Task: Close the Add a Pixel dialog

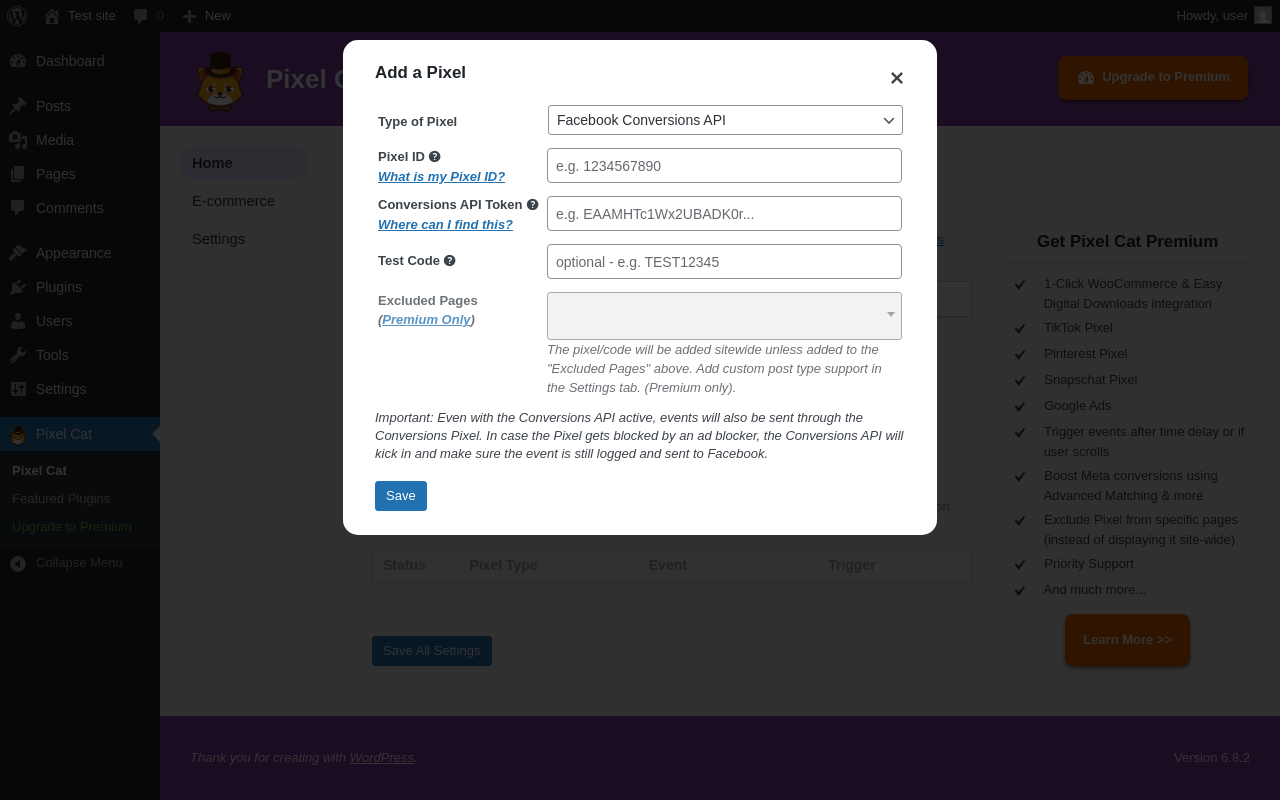Action: point(897,78)
